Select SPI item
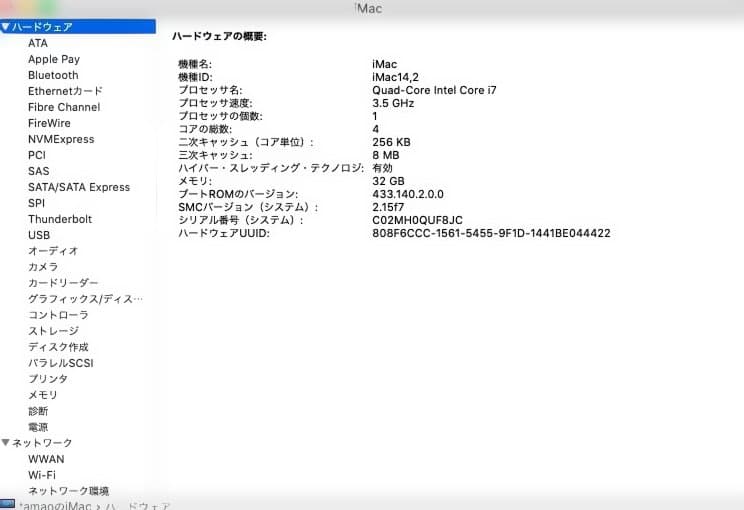744x510 pixels. coord(37,203)
